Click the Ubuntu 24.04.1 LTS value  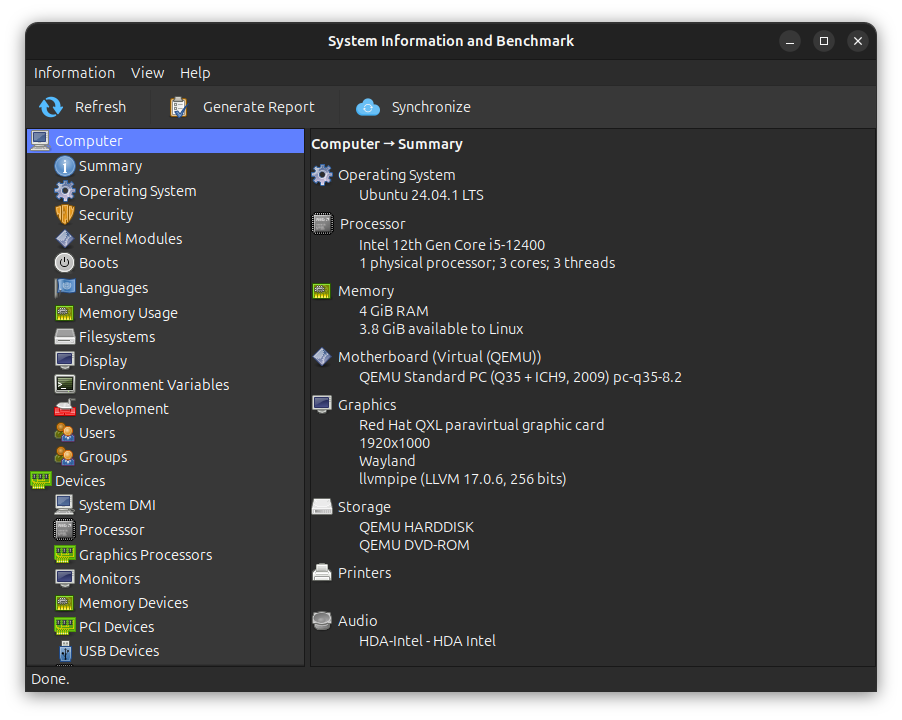[421, 195]
